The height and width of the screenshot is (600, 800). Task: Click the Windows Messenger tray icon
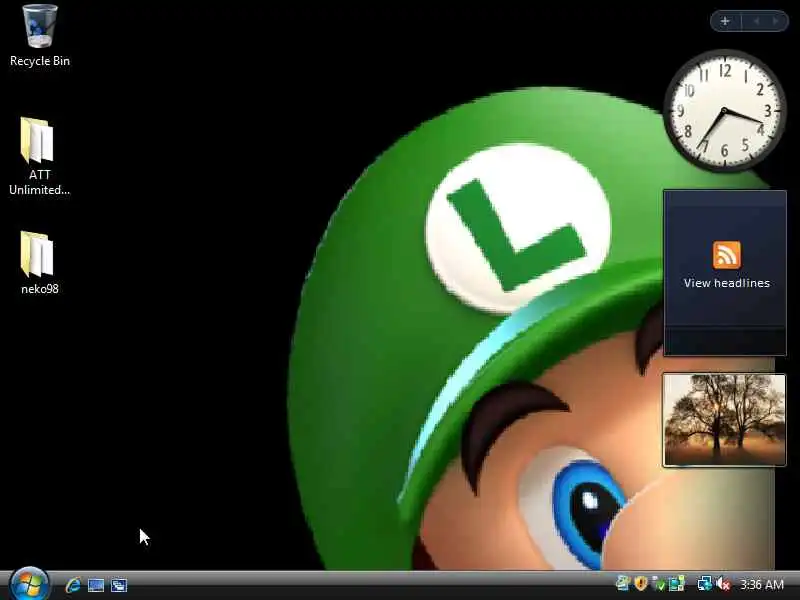623,583
